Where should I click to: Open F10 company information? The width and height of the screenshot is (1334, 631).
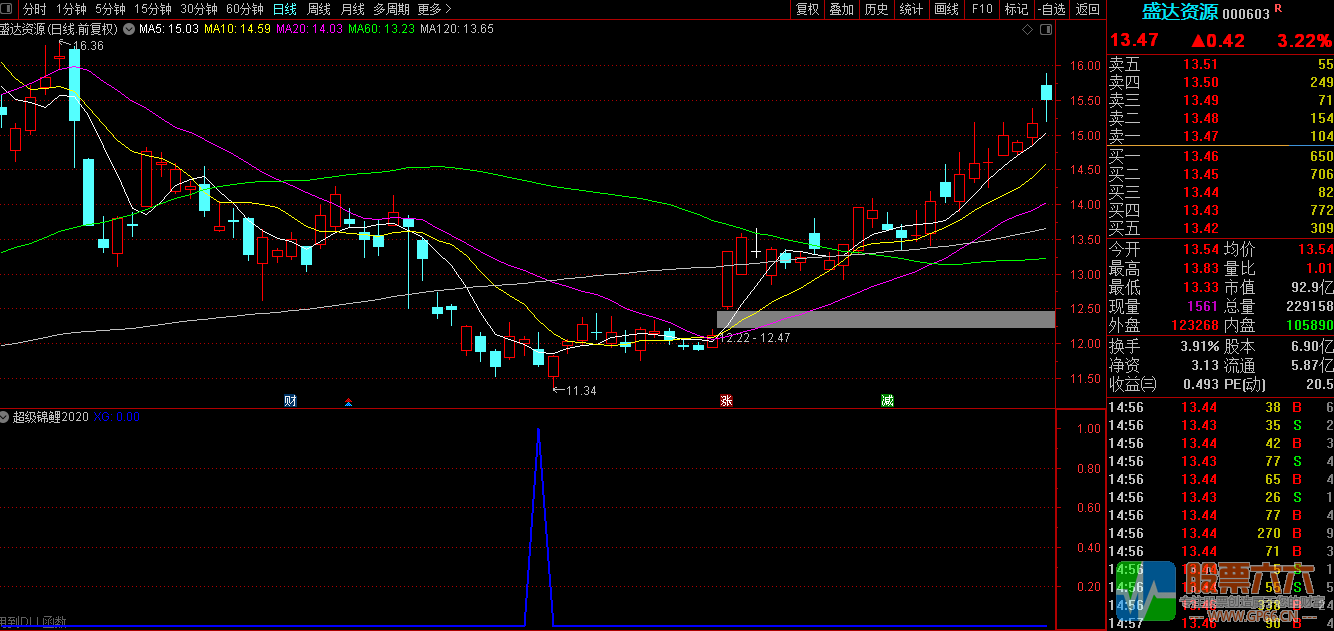point(982,9)
